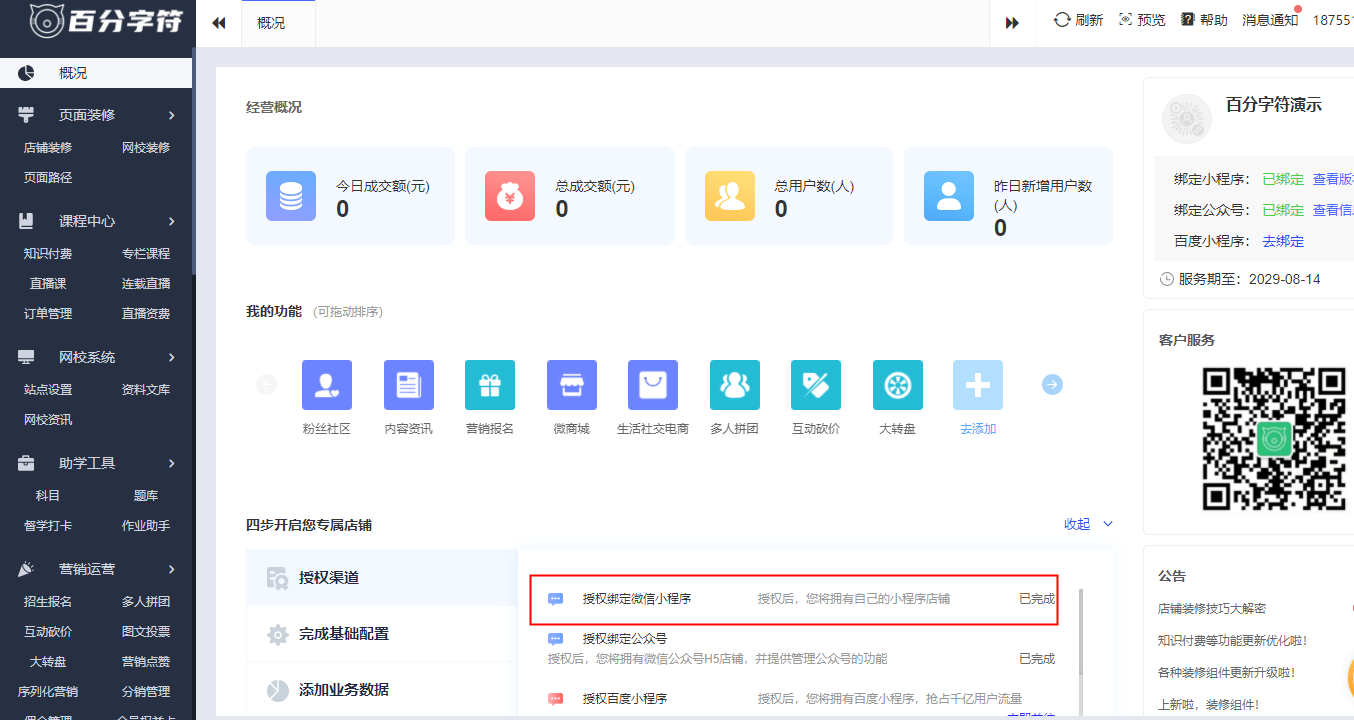Collapse the four-step guide via 收起

pyautogui.click(x=1088, y=524)
